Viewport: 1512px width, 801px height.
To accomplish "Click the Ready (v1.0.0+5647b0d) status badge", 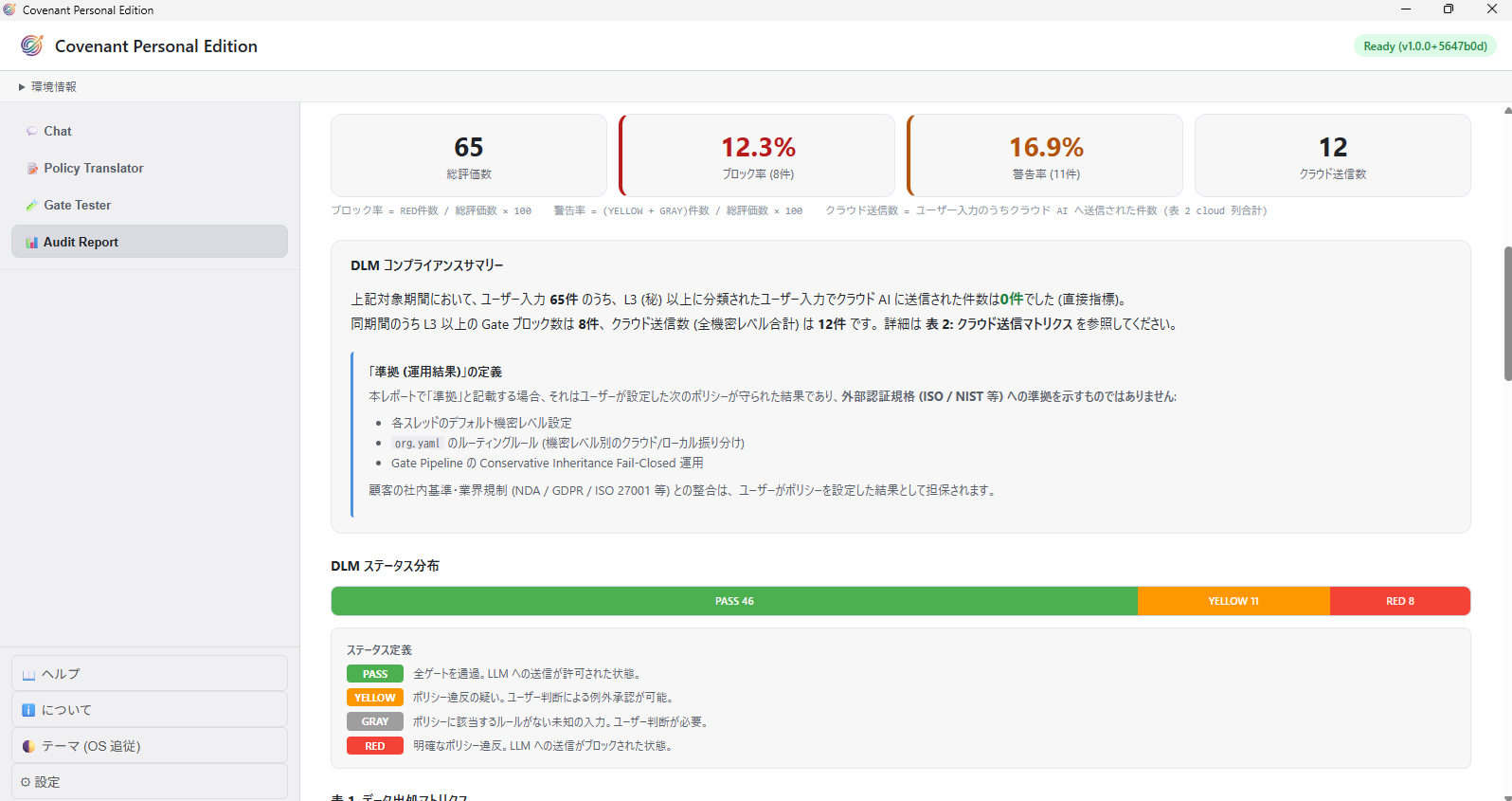I will [x=1425, y=46].
